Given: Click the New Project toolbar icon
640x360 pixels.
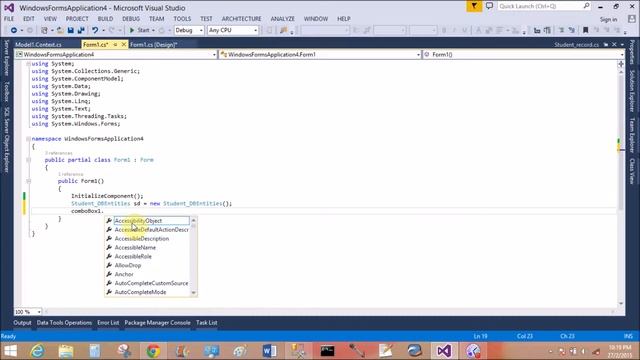Looking at the screenshot, I should point(44,30).
